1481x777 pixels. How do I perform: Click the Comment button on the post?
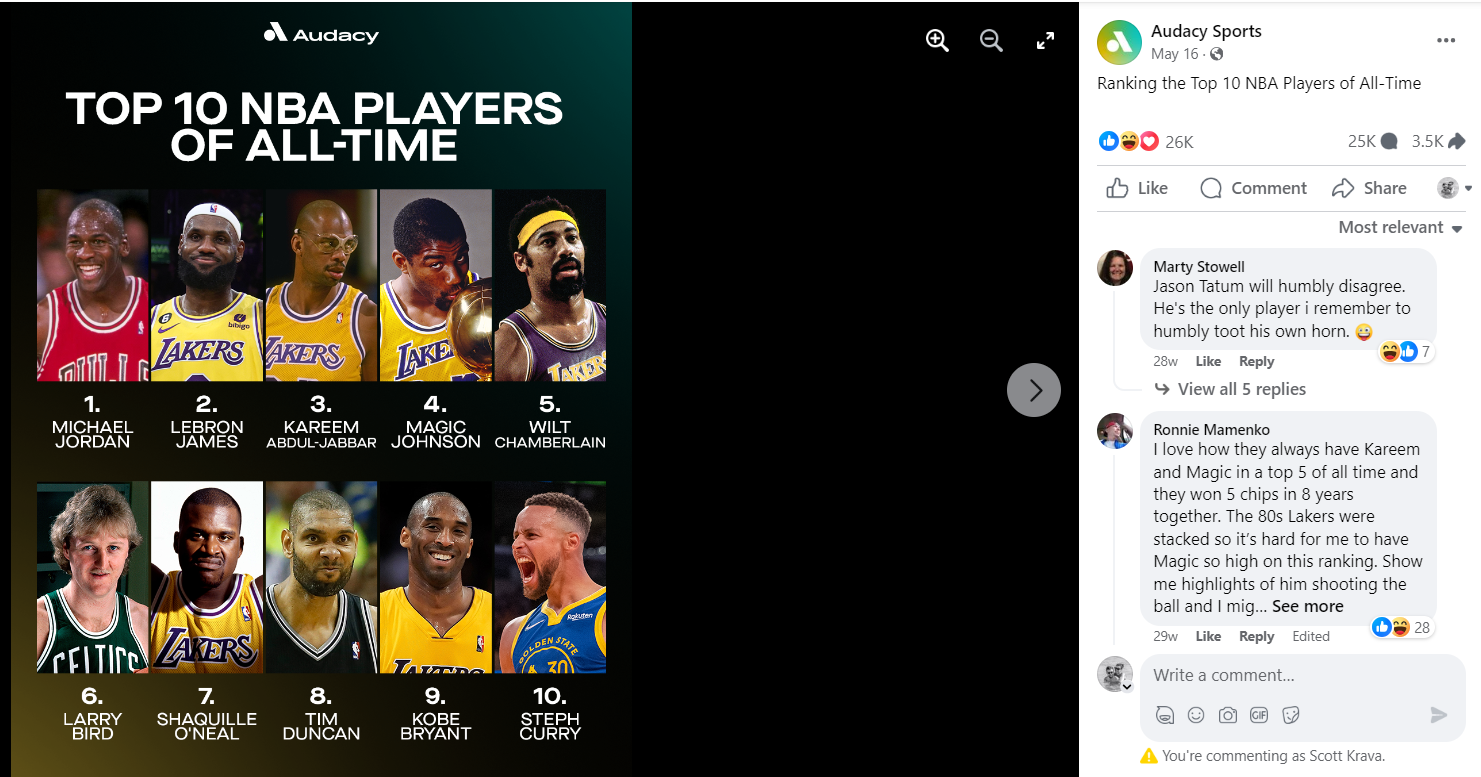[1253, 188]
